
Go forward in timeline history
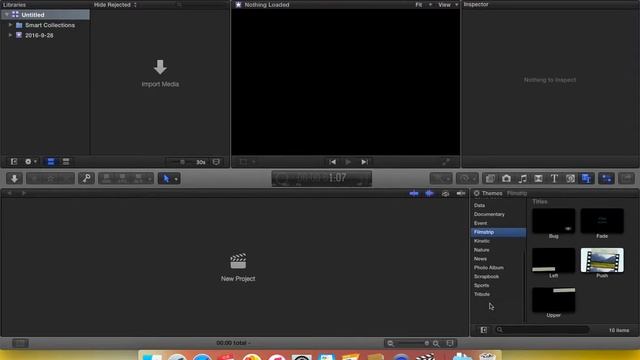coord(24,193)
